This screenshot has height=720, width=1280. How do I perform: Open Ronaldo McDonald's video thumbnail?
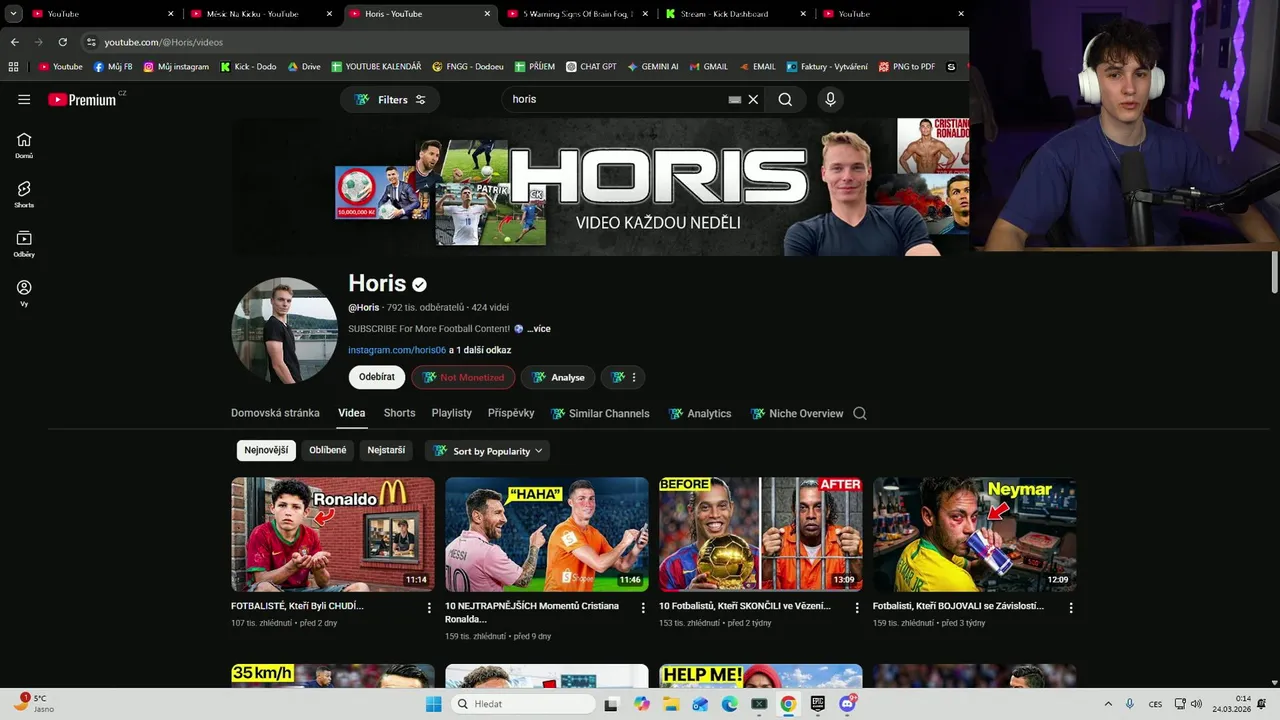(333, 534)
